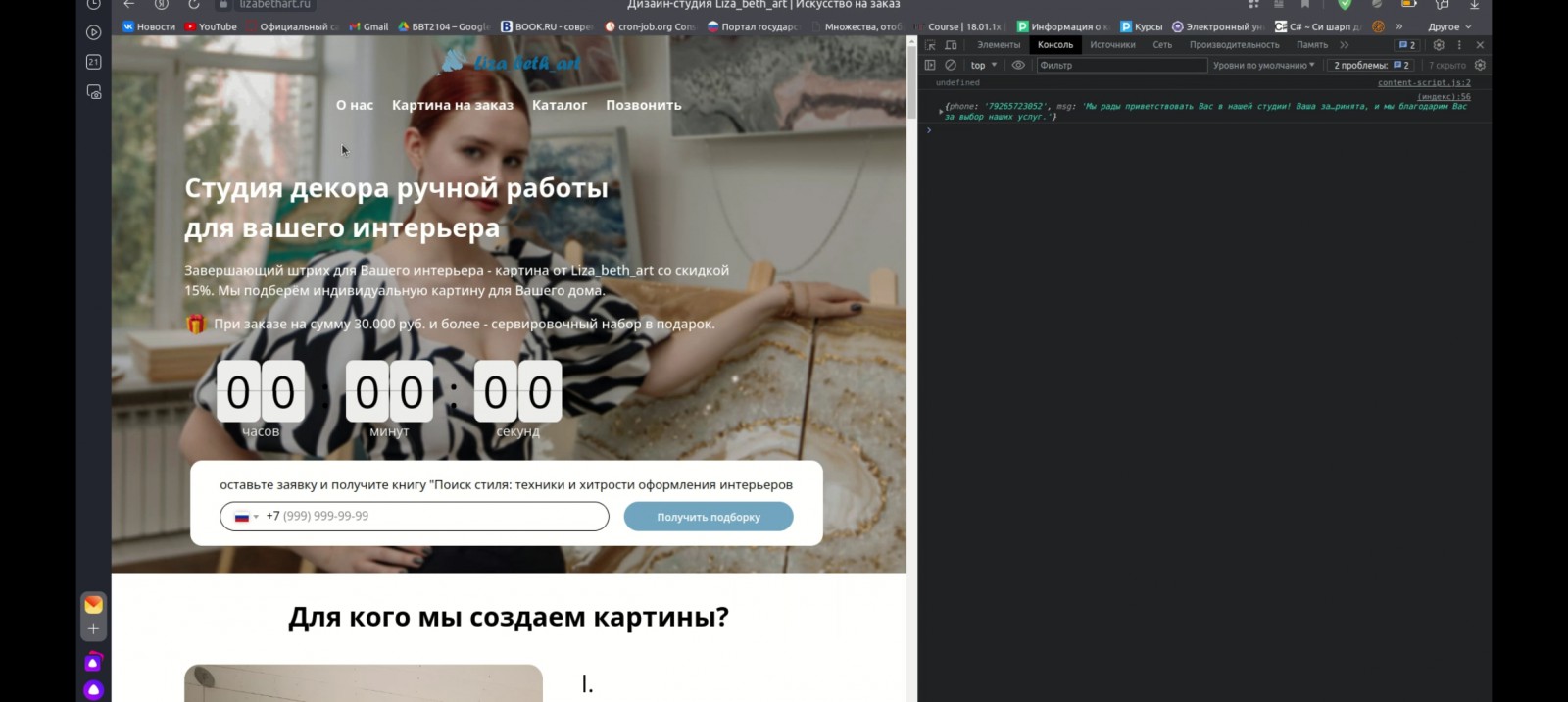Switch to the Сеть tab

point(1162,45)
